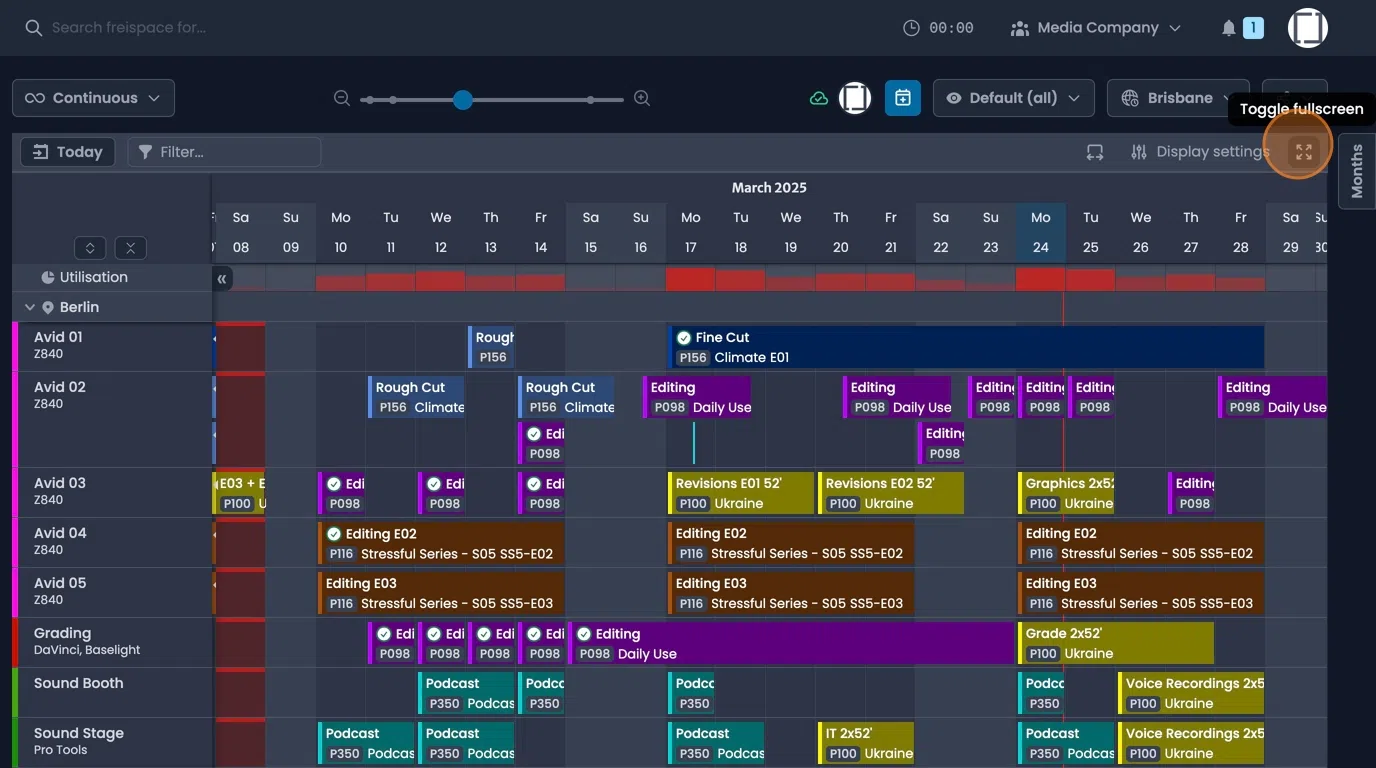This screenshot has width=1376, height=768.
Task: Collapse the Berlin location group
Action: point(29,306)
